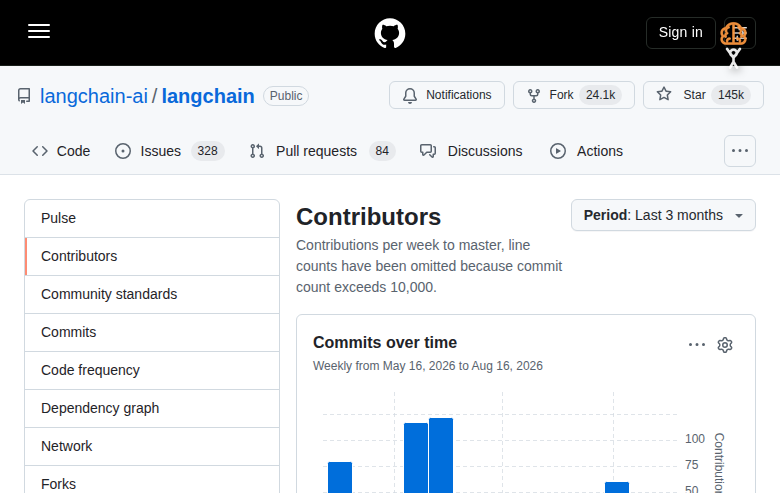Image resolution: width=780 pixels, height=493 pixels.
Task: Open the hamburger navigation menu
Action: pos(39,31)
